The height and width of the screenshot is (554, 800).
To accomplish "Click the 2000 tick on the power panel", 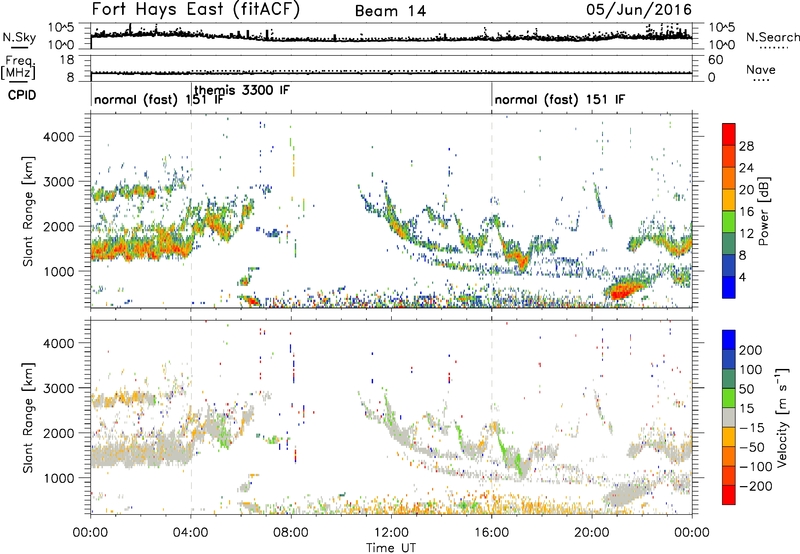I will click(58, 226).
